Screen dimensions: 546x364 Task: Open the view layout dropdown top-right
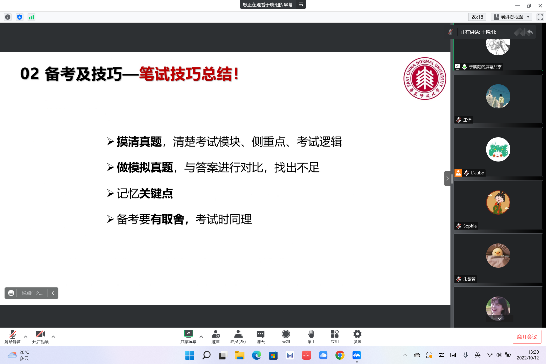pyautogui.click(x=512, y=17)
